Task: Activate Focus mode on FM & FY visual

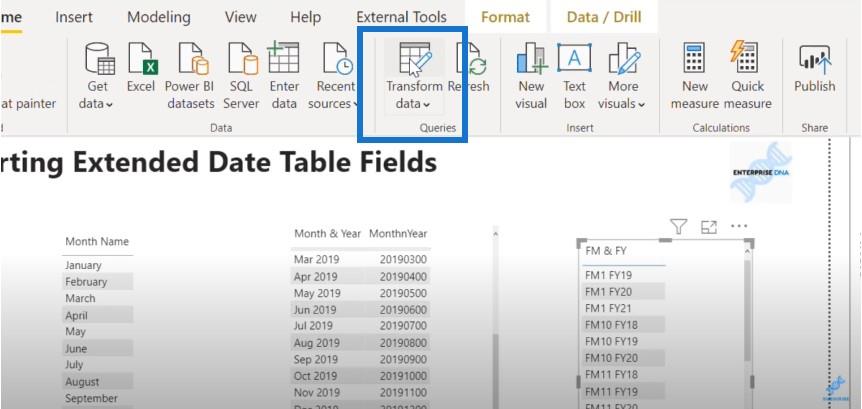Action: [709, 226]
